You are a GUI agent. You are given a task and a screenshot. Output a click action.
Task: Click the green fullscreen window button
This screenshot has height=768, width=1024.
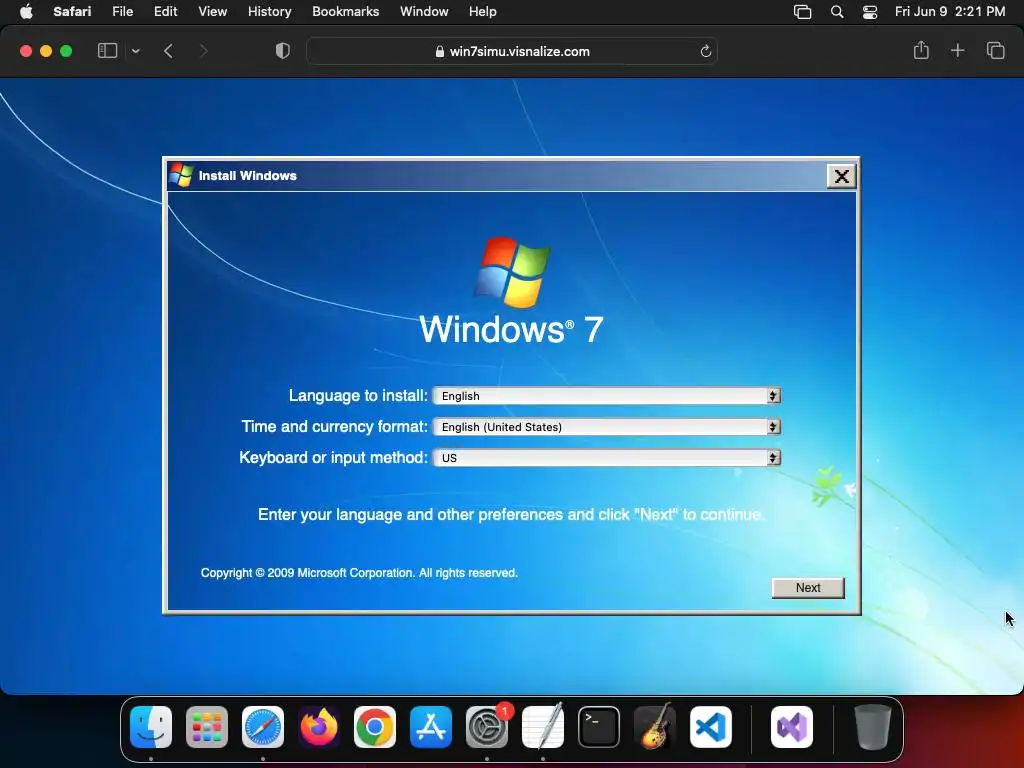(x=66, y=51)
